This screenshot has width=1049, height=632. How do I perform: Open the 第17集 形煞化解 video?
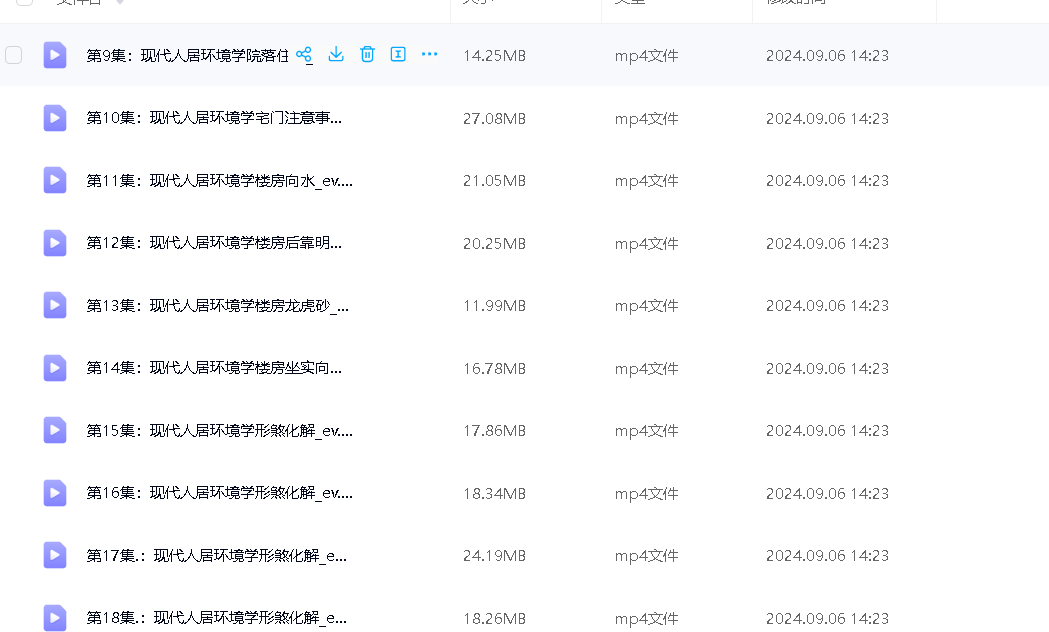pos(217,556)
